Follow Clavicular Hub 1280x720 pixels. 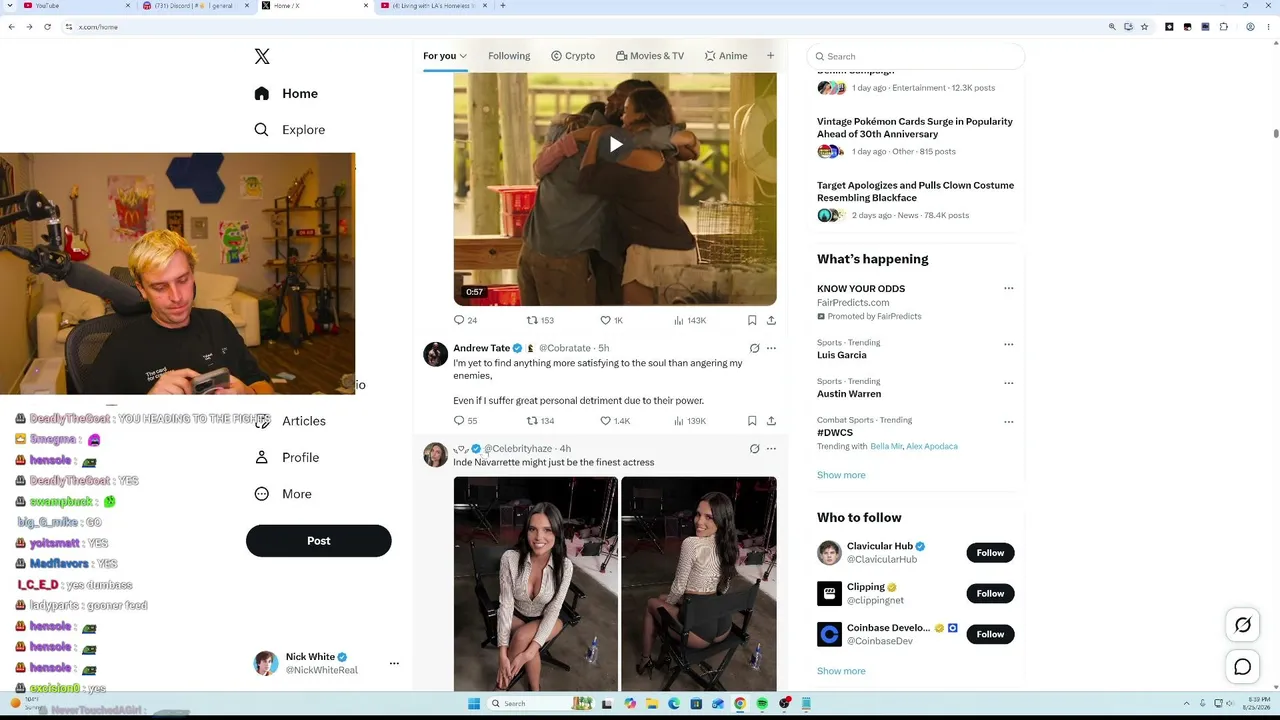[990, 553]
